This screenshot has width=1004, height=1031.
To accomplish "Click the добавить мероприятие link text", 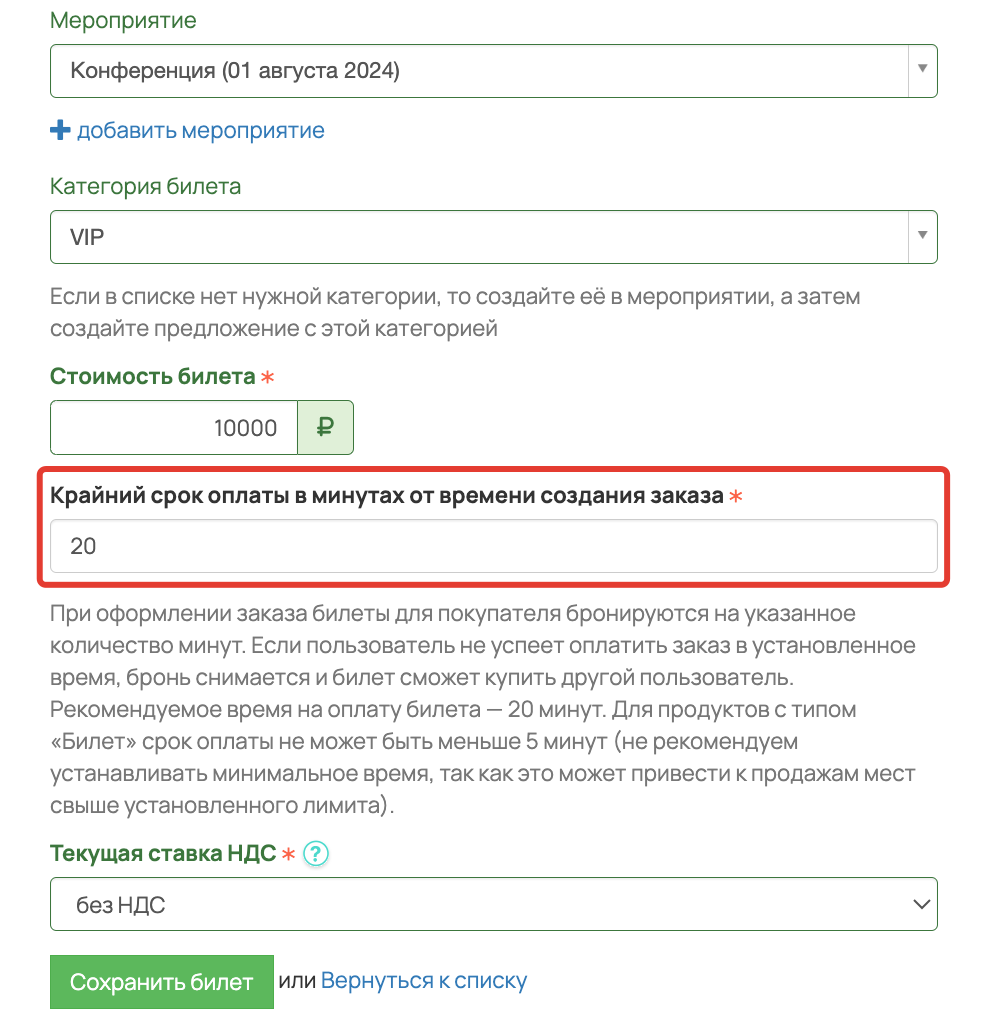I will tap(201, 130).
